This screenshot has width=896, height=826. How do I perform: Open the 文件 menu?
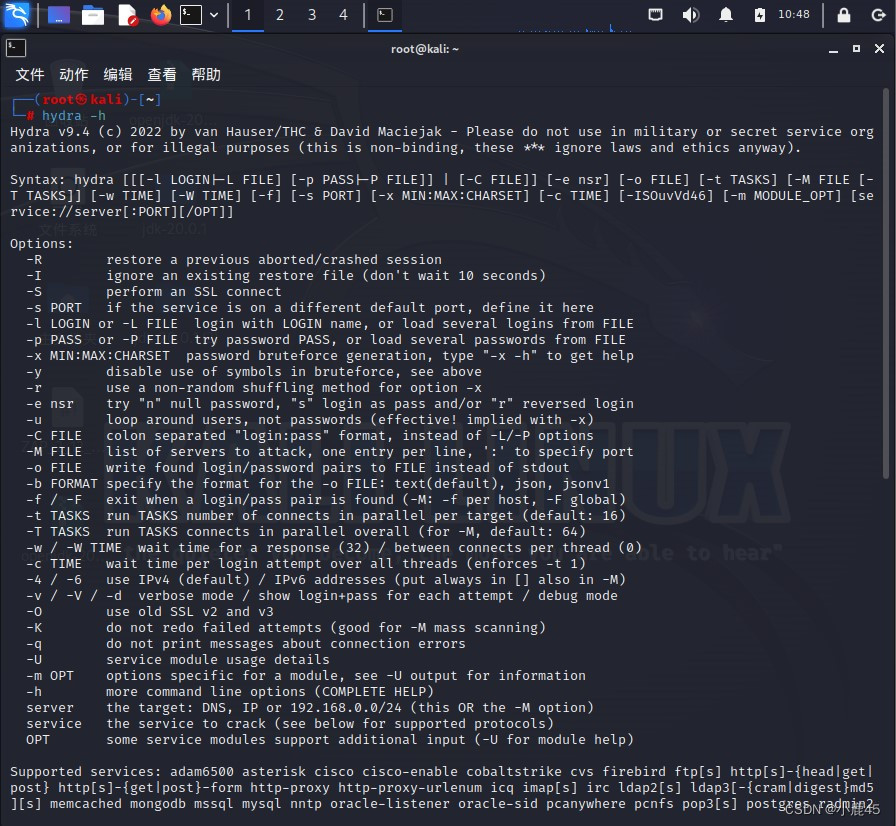(x=30, y=75)
